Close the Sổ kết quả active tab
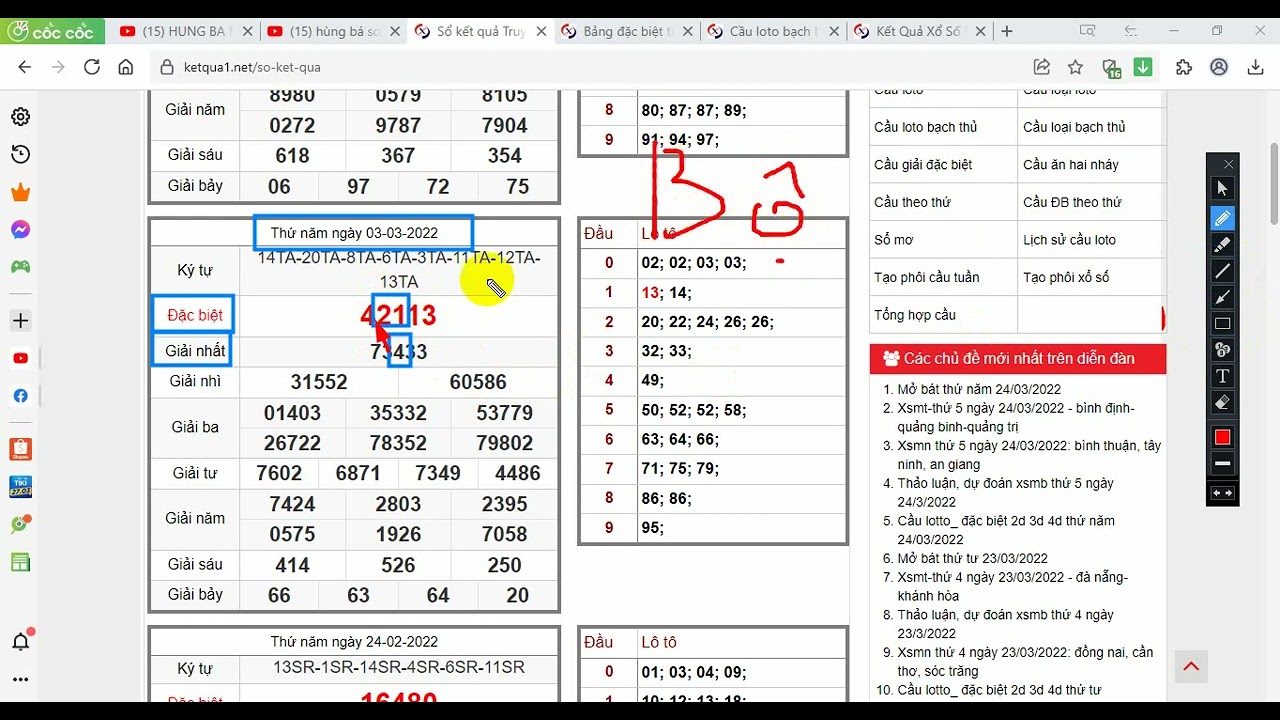Screen dimensions: 1280x720 pos(541,32)
